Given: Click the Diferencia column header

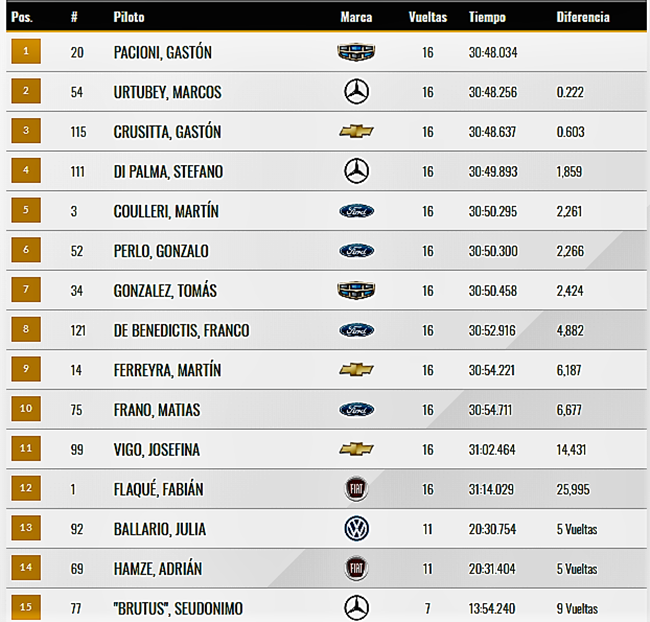Looking at the screenshot, I should pos(583,17).
